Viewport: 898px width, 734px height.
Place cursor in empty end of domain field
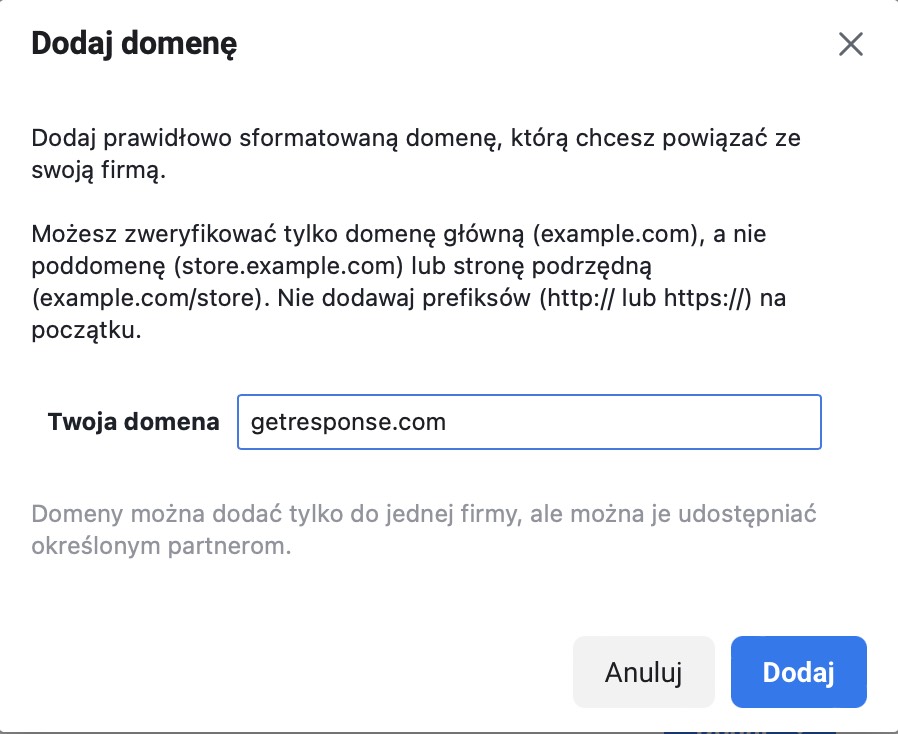630,422
